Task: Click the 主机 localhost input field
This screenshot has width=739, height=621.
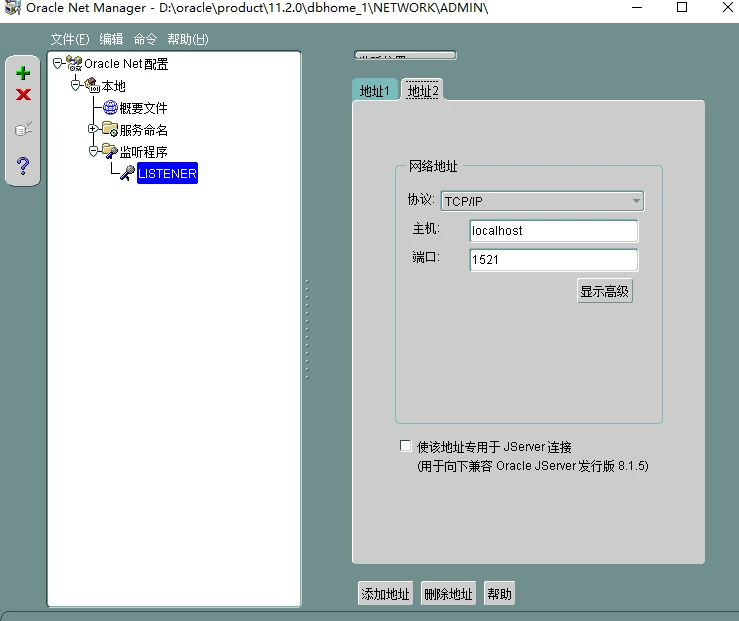Action: pos(554,231)
